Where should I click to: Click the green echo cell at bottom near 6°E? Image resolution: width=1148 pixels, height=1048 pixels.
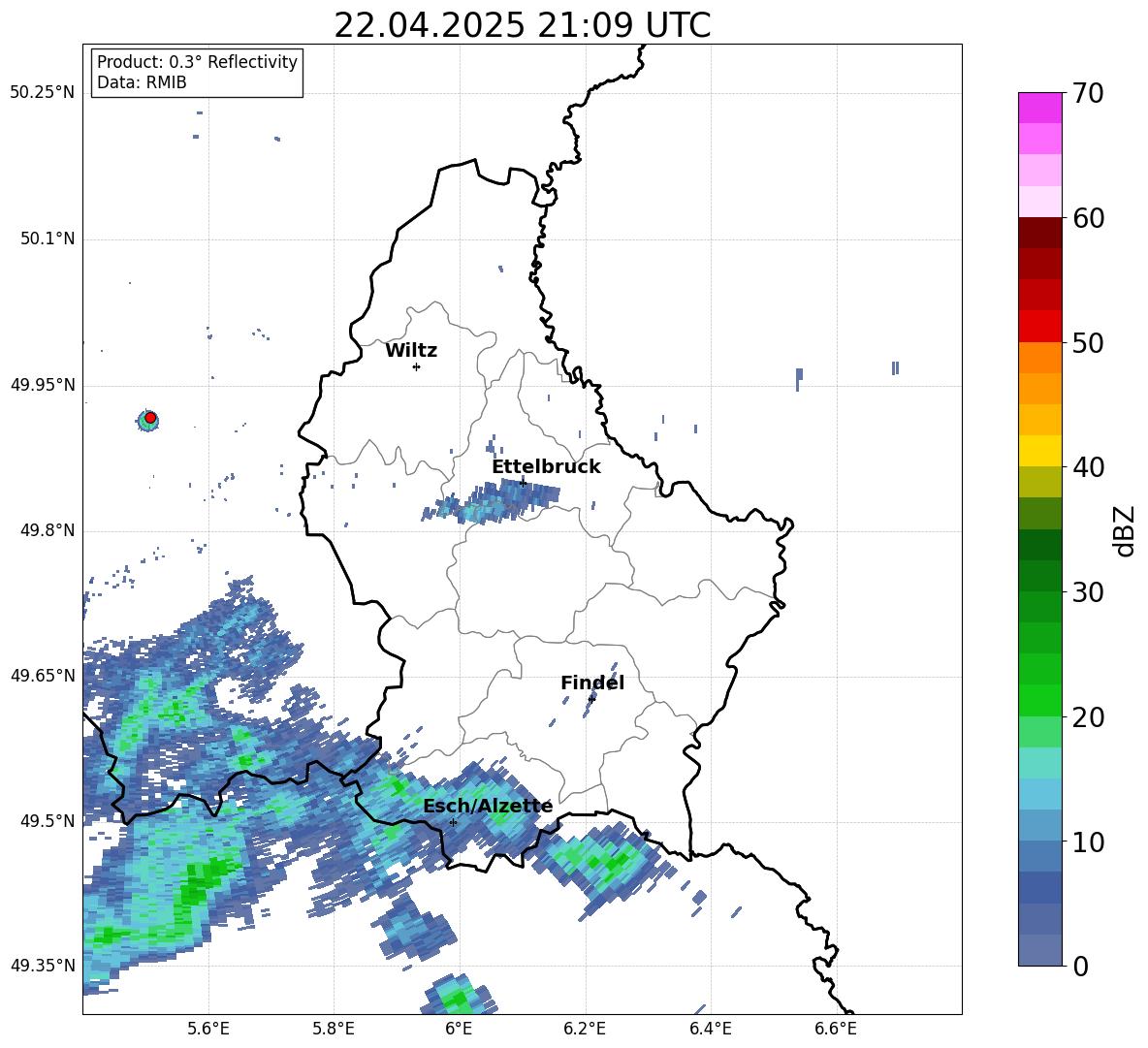[x=460, y=996]
